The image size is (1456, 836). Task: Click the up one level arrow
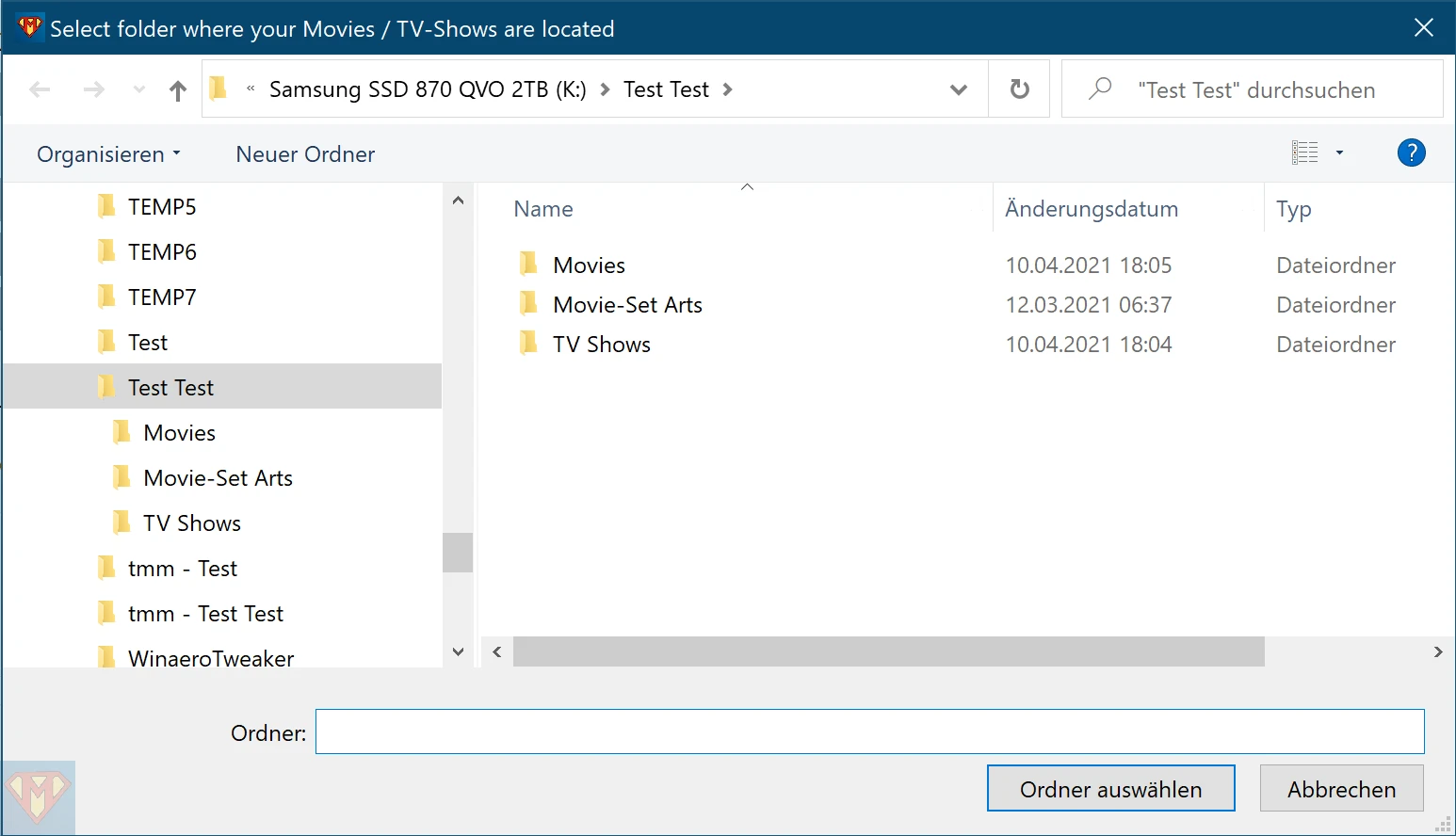point(177,90)
